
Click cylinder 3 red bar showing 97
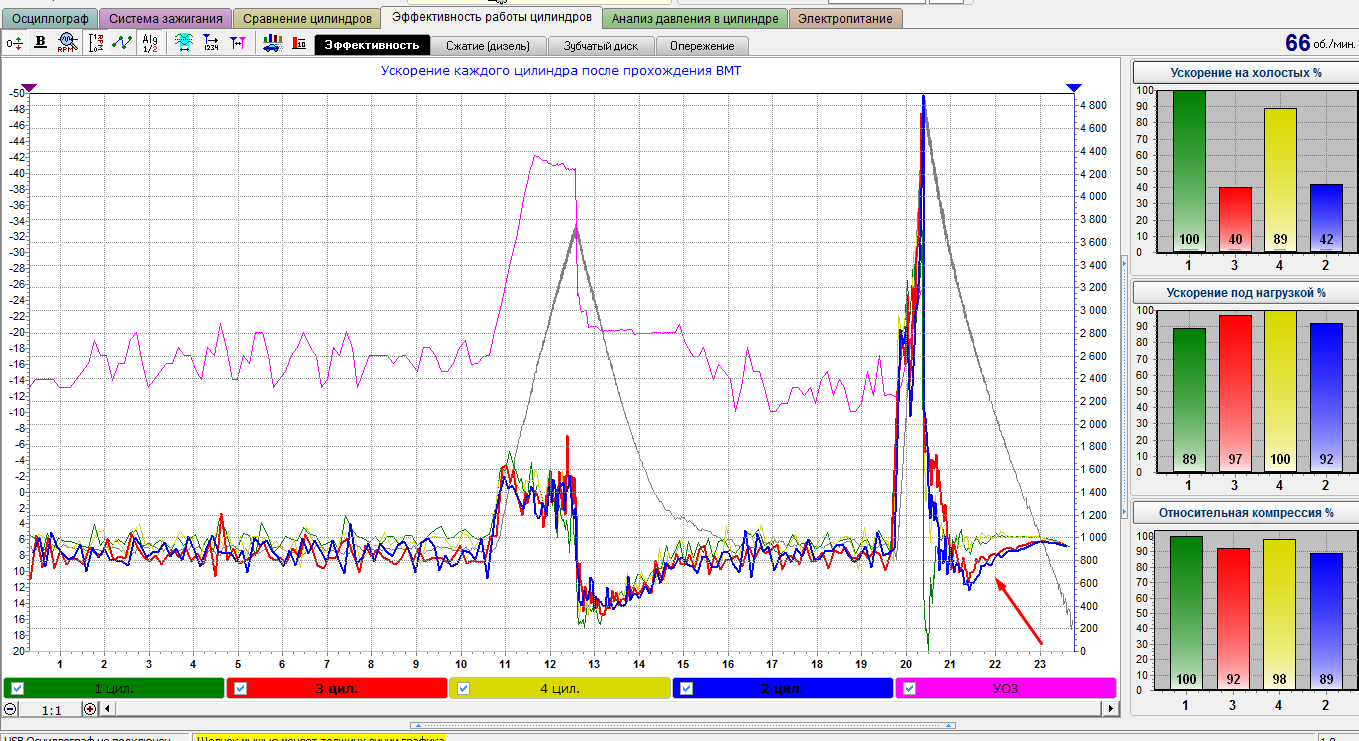coord(1235,393)
